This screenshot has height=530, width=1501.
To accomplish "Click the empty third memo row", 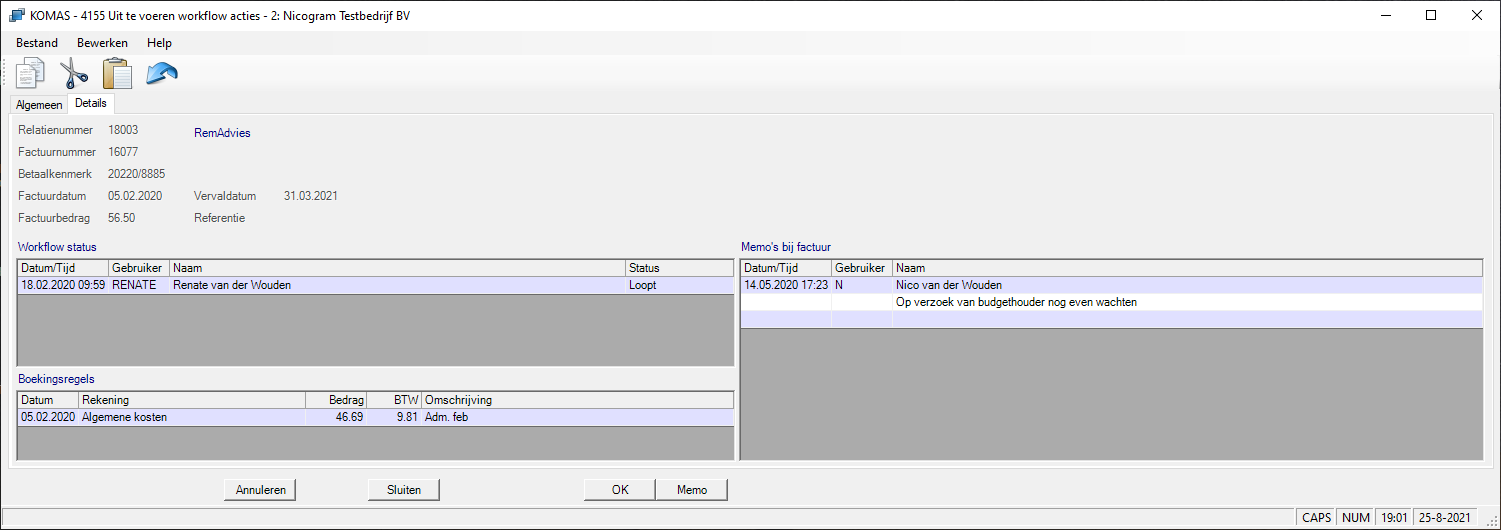I will [1111, 319].
